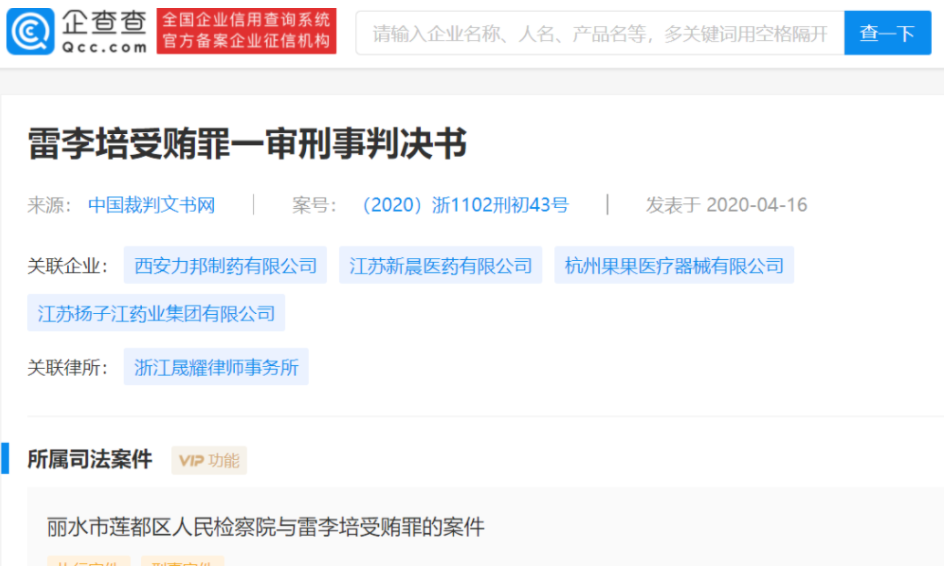Image resolution: width=944 pixels, height=567 pixels.
Task: Open 西安力邦制药有限公司 company tag
Action: pyautogui.click(x=225, y=265)
